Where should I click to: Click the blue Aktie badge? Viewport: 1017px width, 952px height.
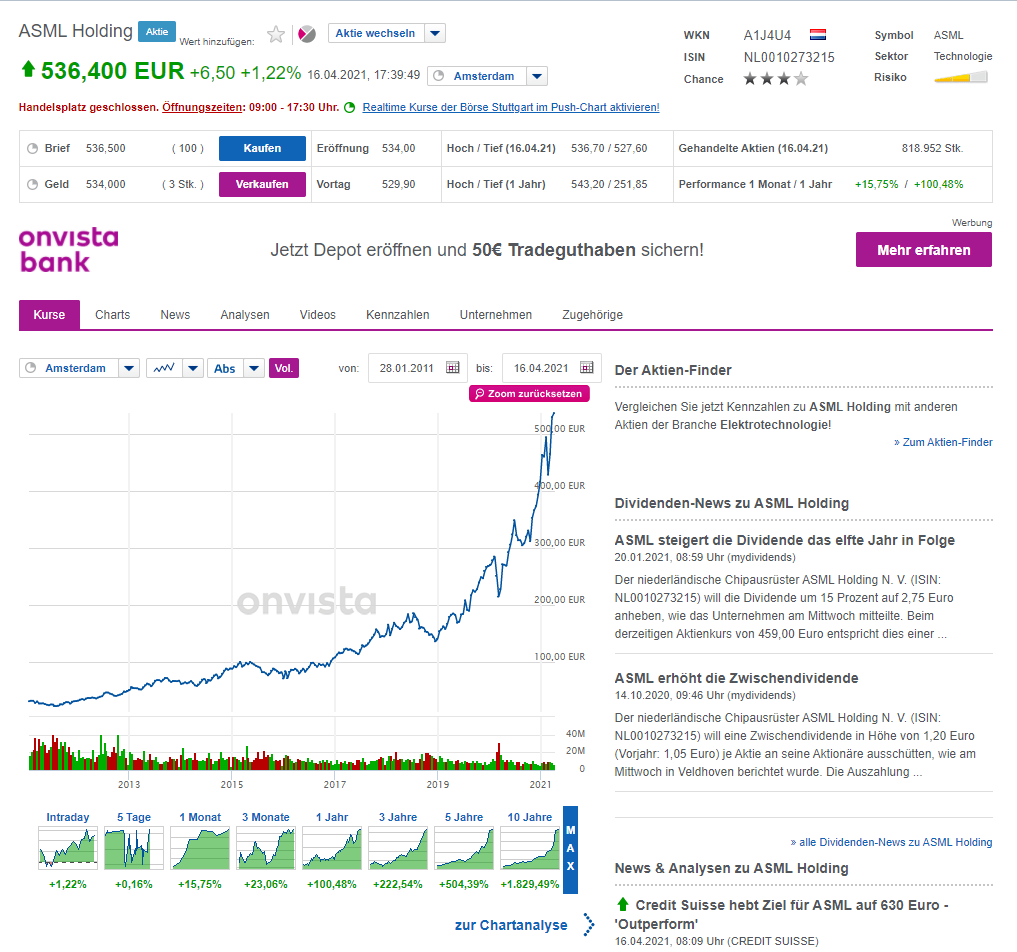click(x=157, y=31)
